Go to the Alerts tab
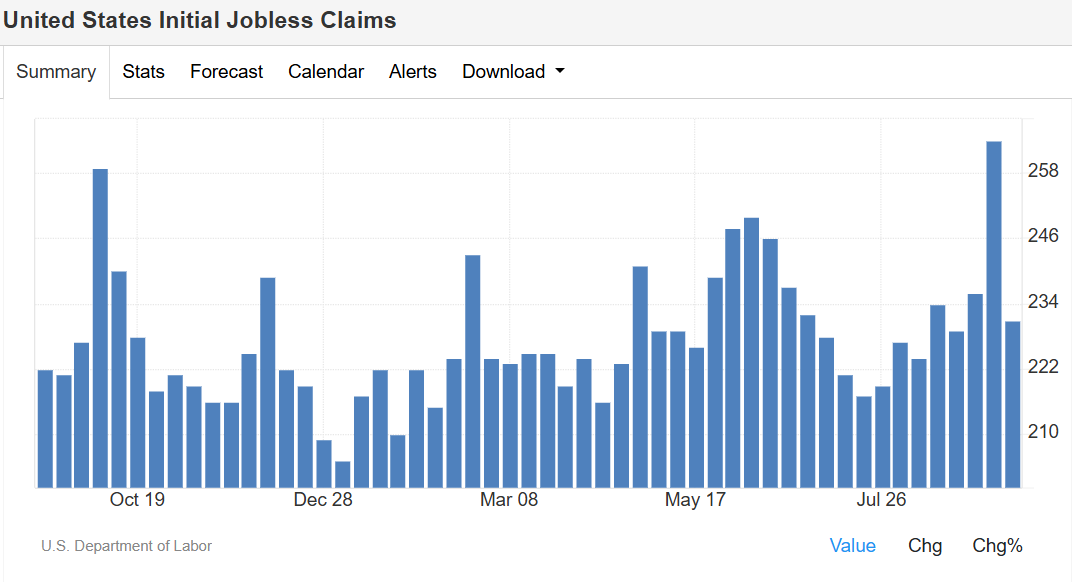This screenshot has width=1072, height=582. tap(413, 72)
